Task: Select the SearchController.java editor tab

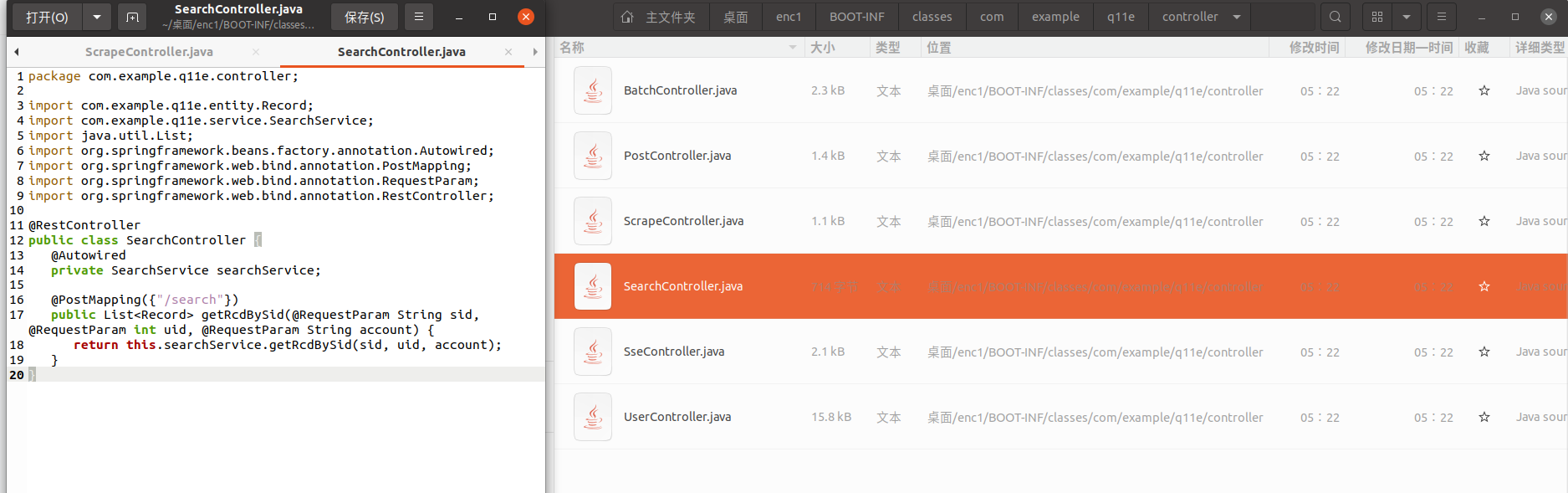Action: [401, 52]
